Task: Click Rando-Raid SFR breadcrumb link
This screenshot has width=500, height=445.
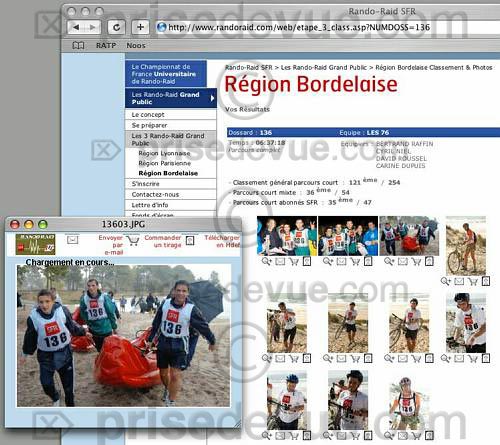Action: (249, 67)
